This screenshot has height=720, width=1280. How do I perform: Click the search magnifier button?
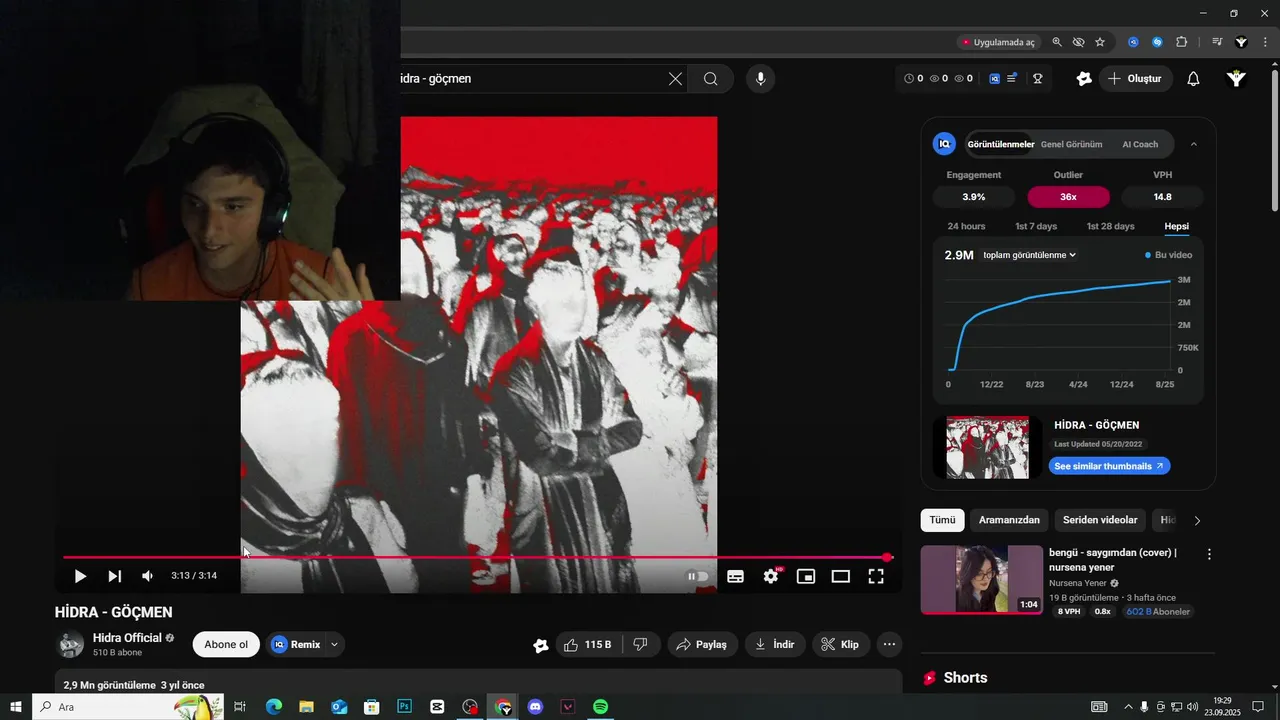(710, 79)
